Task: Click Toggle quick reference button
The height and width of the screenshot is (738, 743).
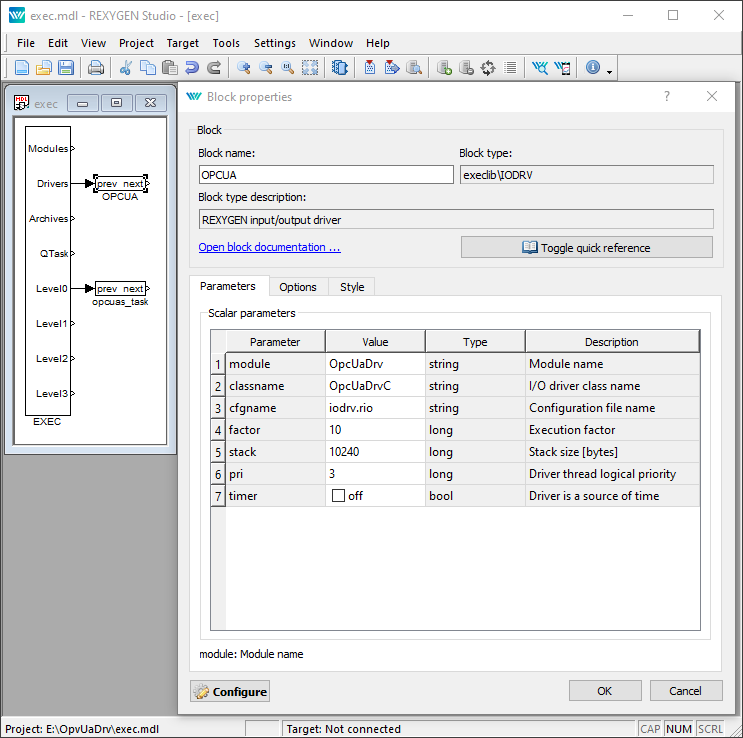Action: tap(587, 248)
